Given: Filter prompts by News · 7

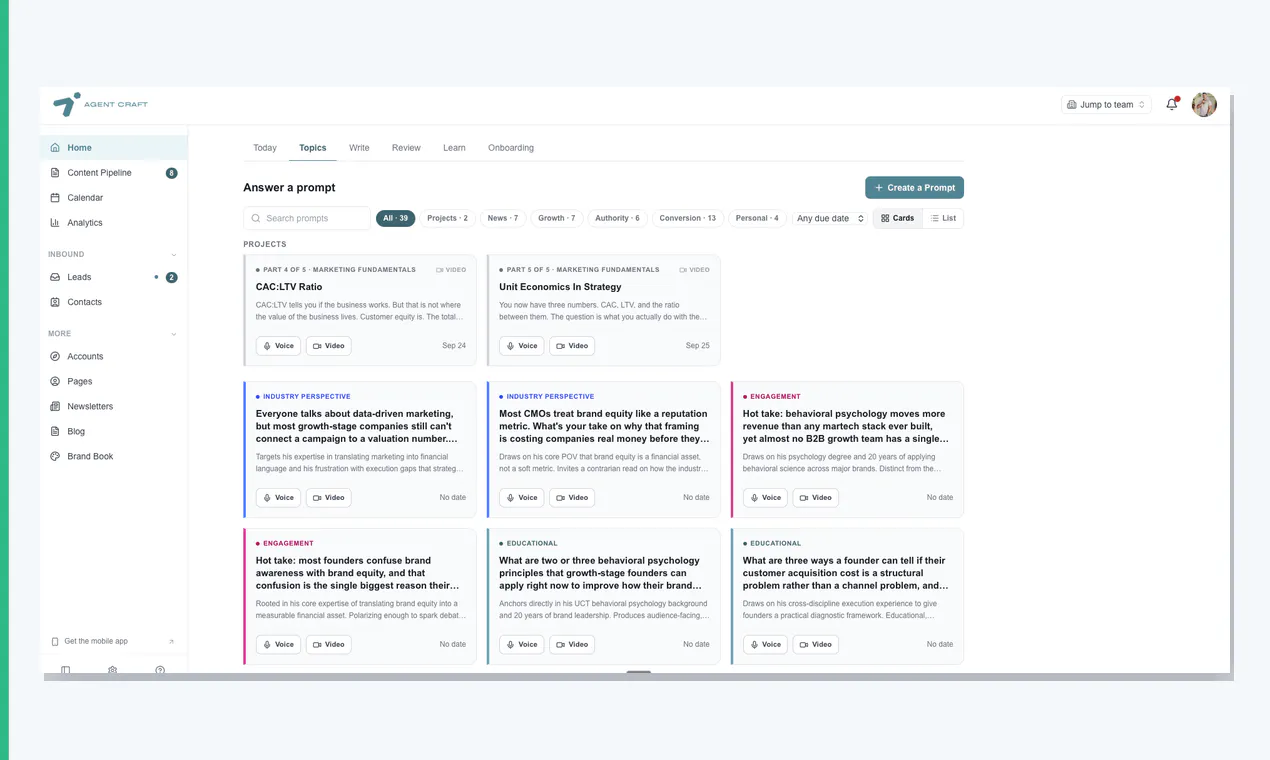Looking at the screenshot, I should coord(503,218).
